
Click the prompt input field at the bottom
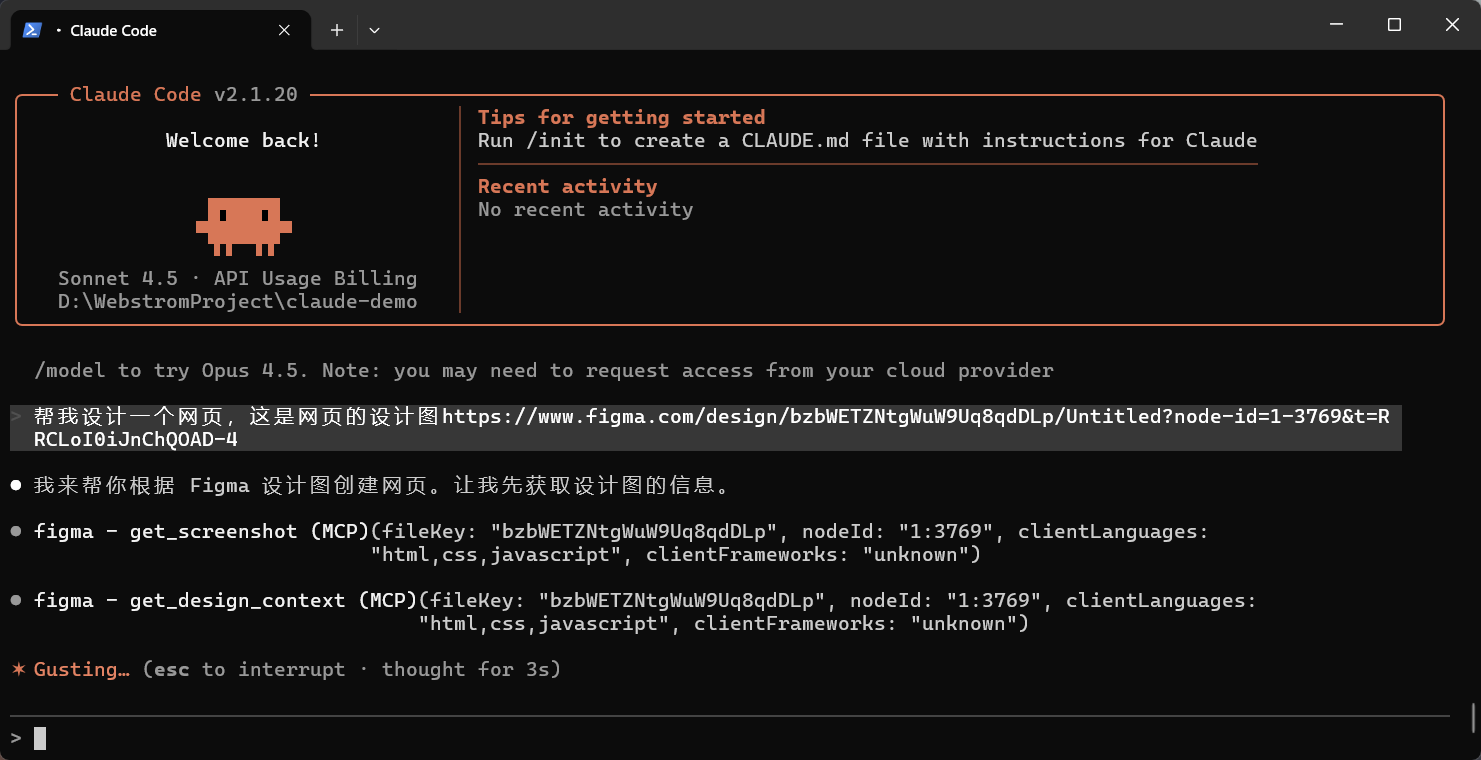[730, 738]
